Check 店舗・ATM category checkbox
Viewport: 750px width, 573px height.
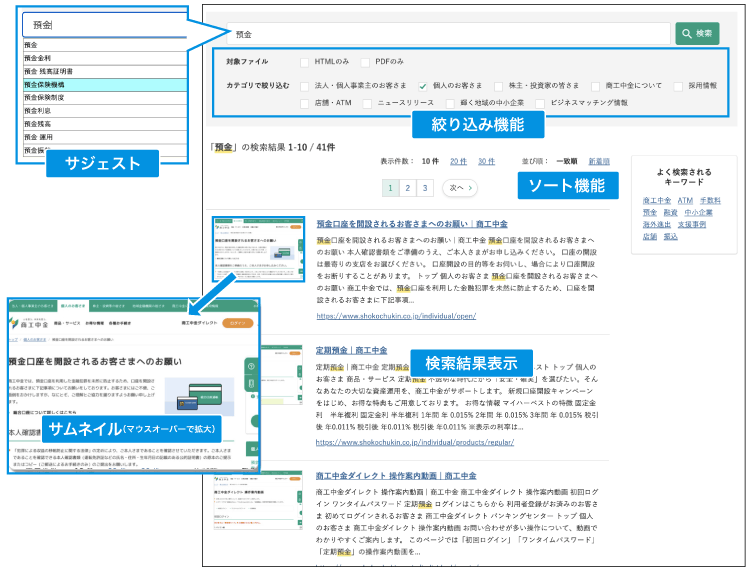click(304, 103)
